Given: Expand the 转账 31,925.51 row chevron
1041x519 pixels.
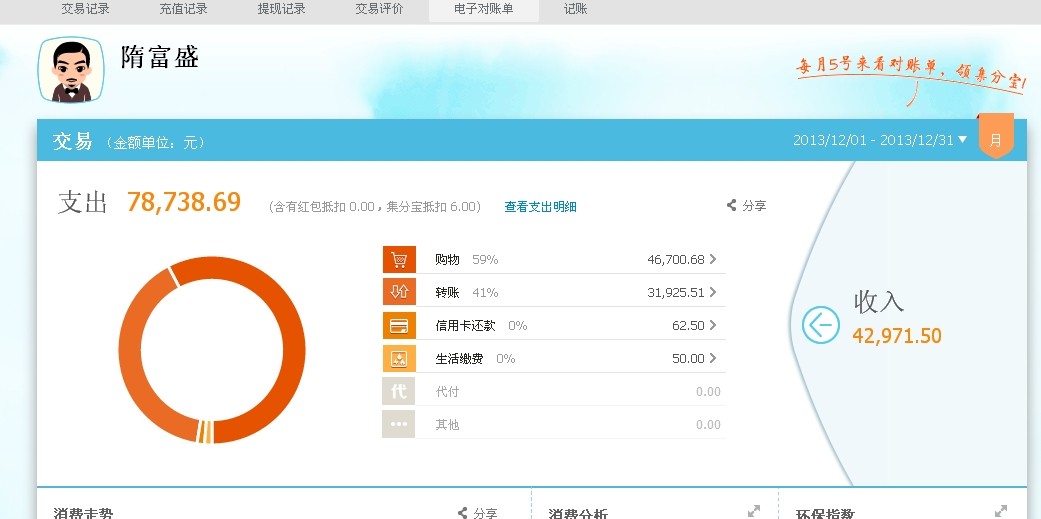Looking at the screenshot, I should [713, 292].
